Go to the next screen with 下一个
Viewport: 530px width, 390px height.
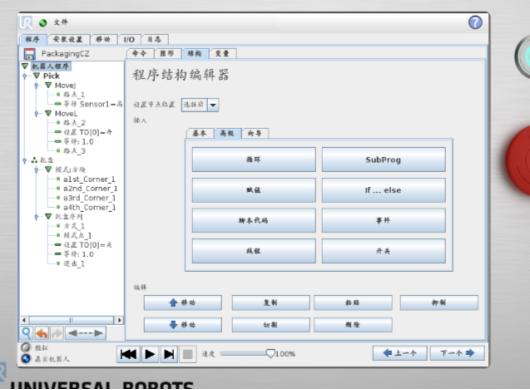(x=457, y=353)
